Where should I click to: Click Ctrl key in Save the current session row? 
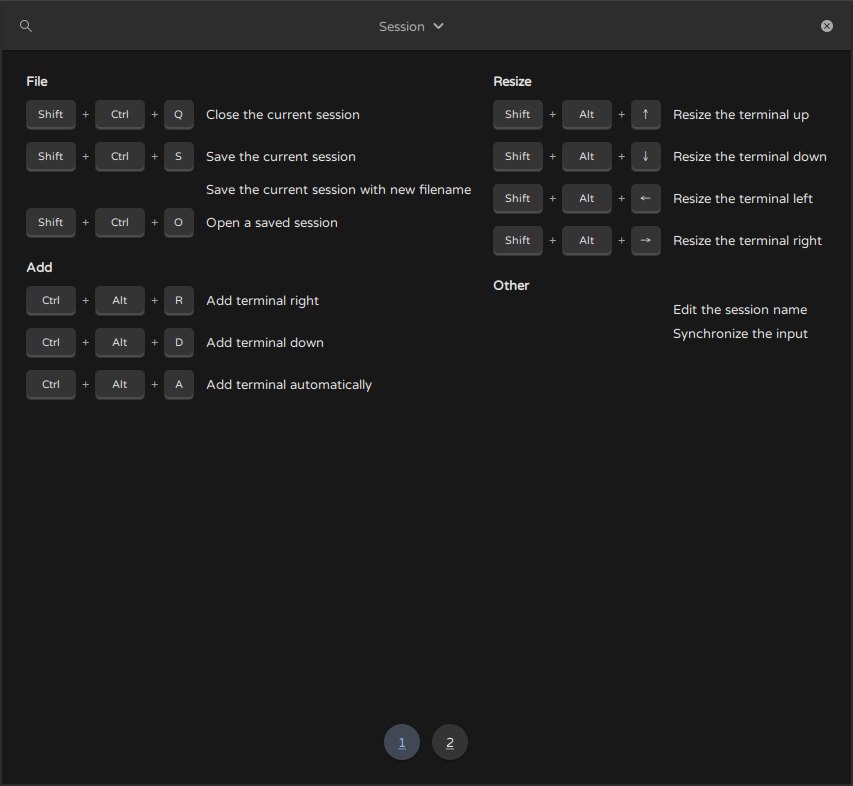point(120,156)
